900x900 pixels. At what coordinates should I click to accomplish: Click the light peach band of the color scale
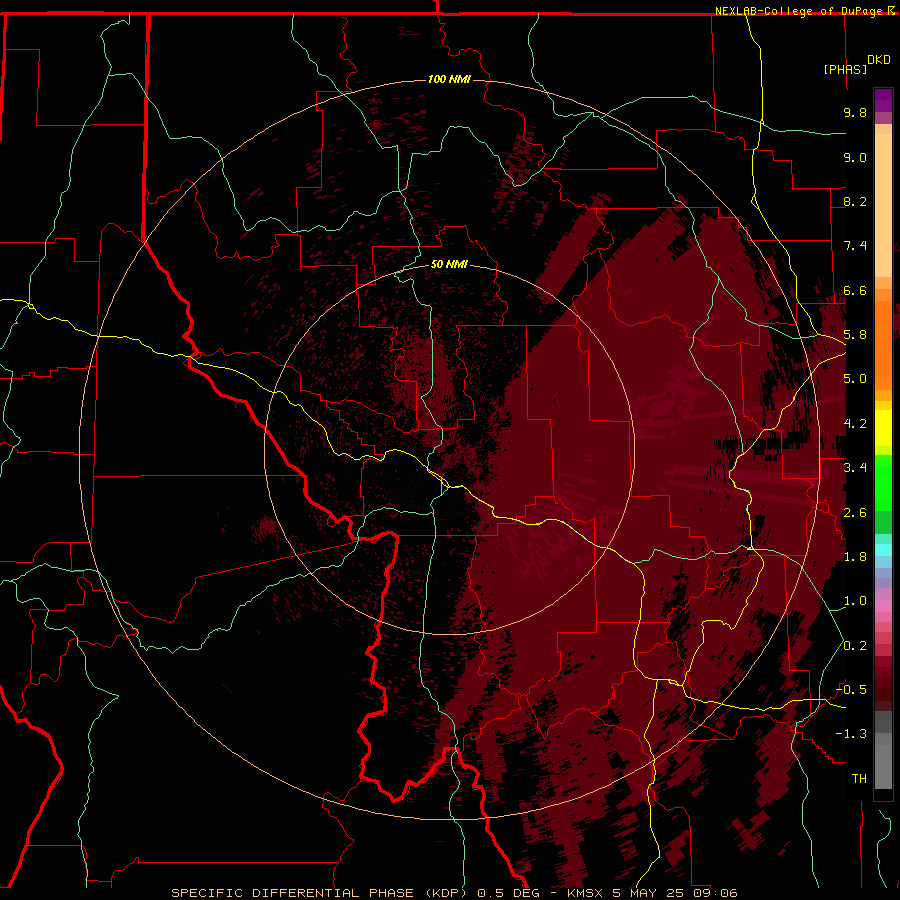tap(883, 205)
